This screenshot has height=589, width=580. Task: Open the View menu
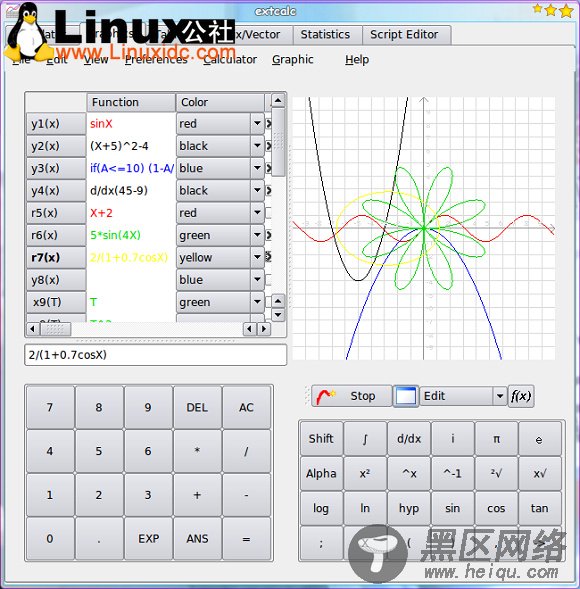[x=96, y=59]
